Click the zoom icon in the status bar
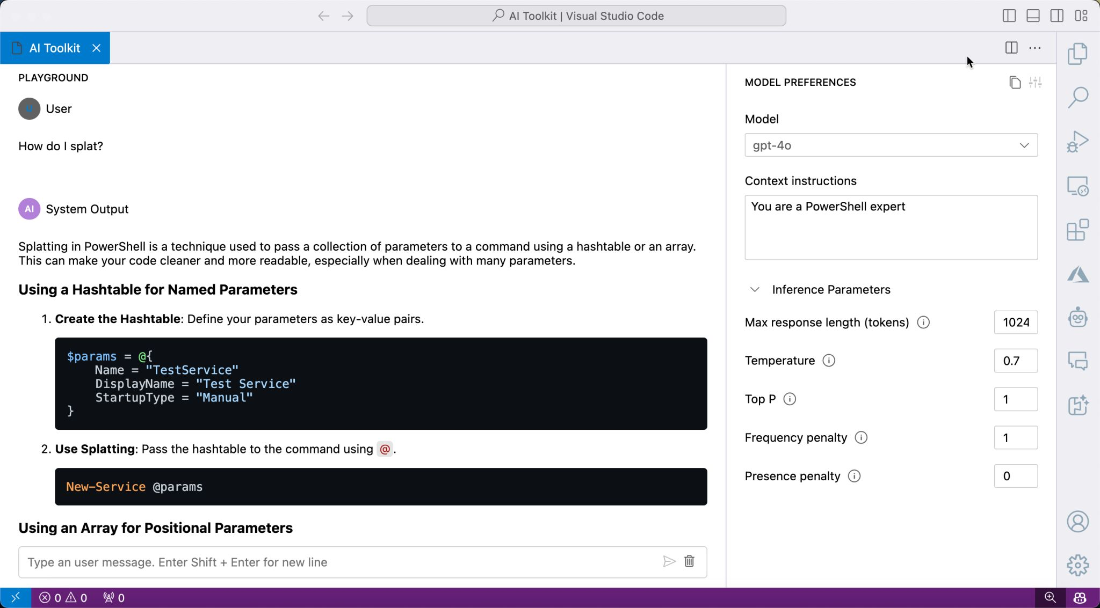 (x=1050, y=597)
